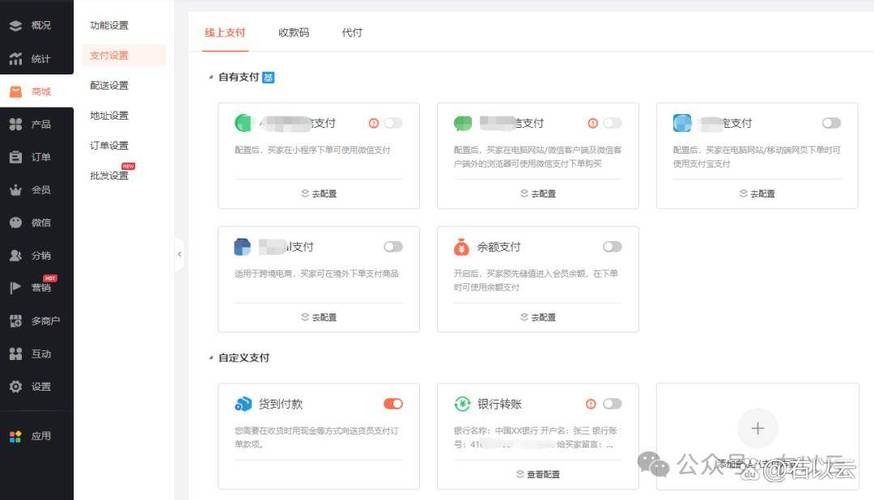Select the 商城 store icon in sidebar
This screenshot has width=874, height=500.
coord(16,91)
